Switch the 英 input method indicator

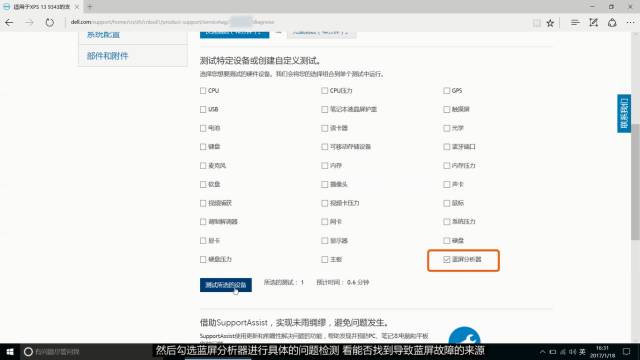(x=582, y=351)
